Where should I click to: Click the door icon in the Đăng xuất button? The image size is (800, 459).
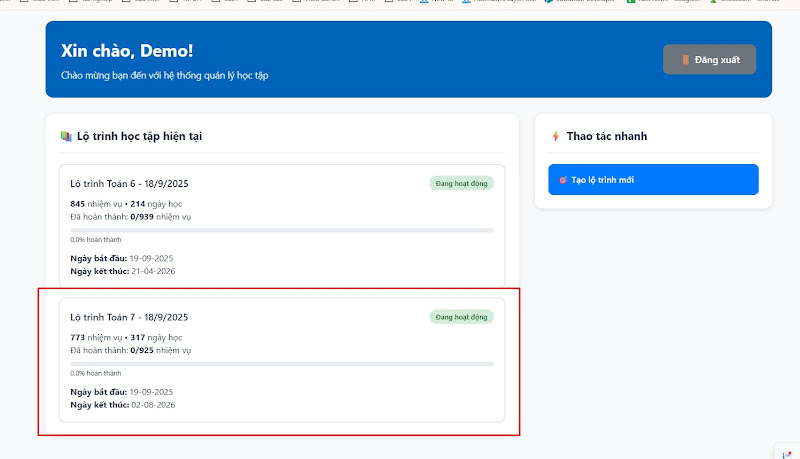(x=685, y=60)
